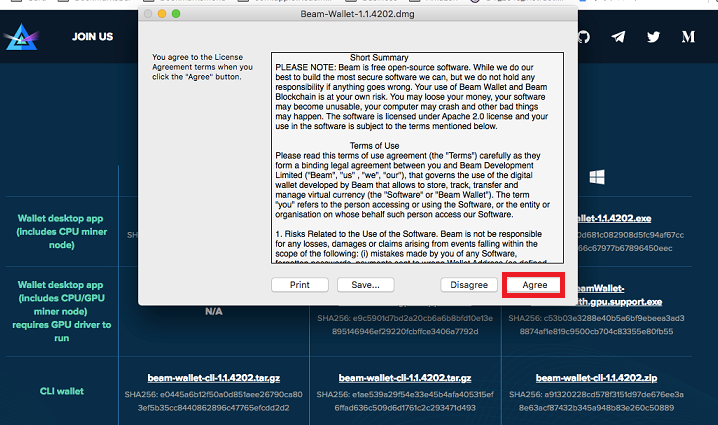
Task: Click the Beam logo on website
Action: [x=21, y=37]
